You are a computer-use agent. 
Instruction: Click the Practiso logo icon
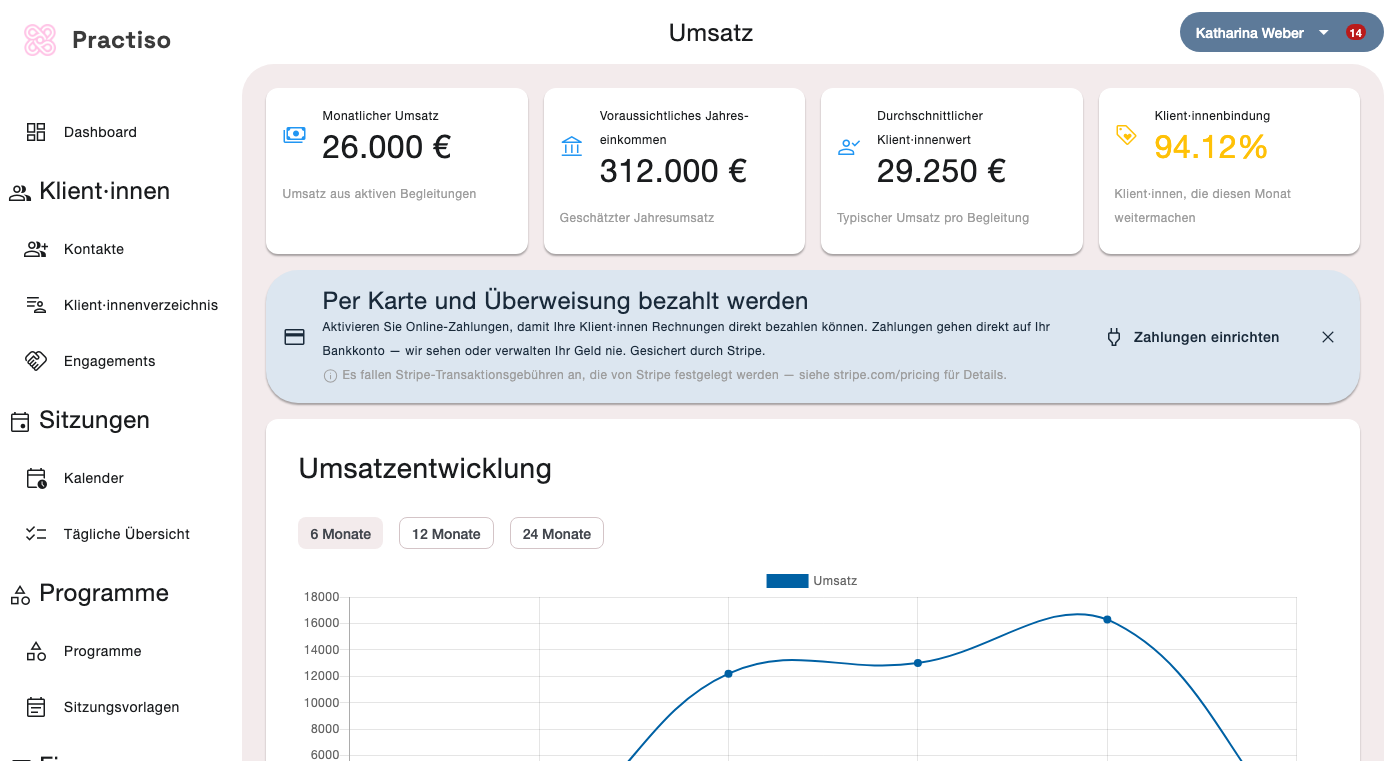coord(40,40)
